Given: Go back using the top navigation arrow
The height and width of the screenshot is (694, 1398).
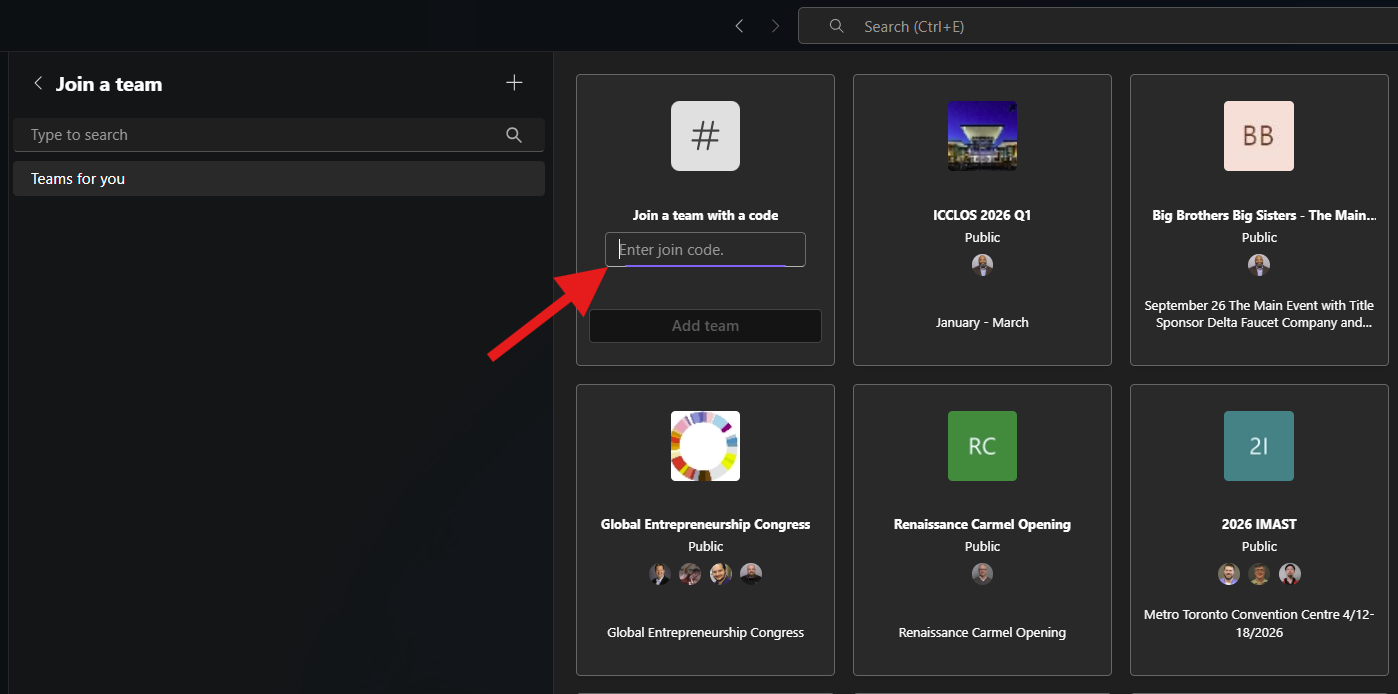Looking at the screenshot, I should click(739, 26).
